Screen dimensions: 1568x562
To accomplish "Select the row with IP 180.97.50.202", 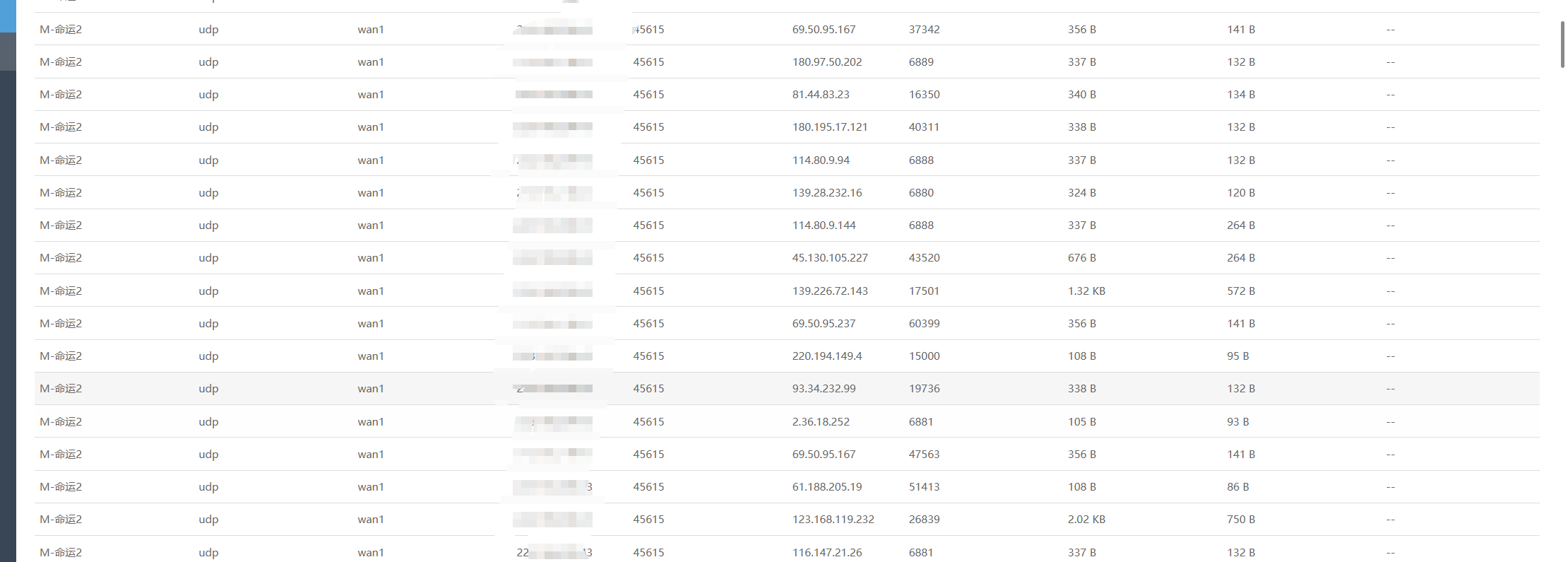I will click(x=826, y=62).
